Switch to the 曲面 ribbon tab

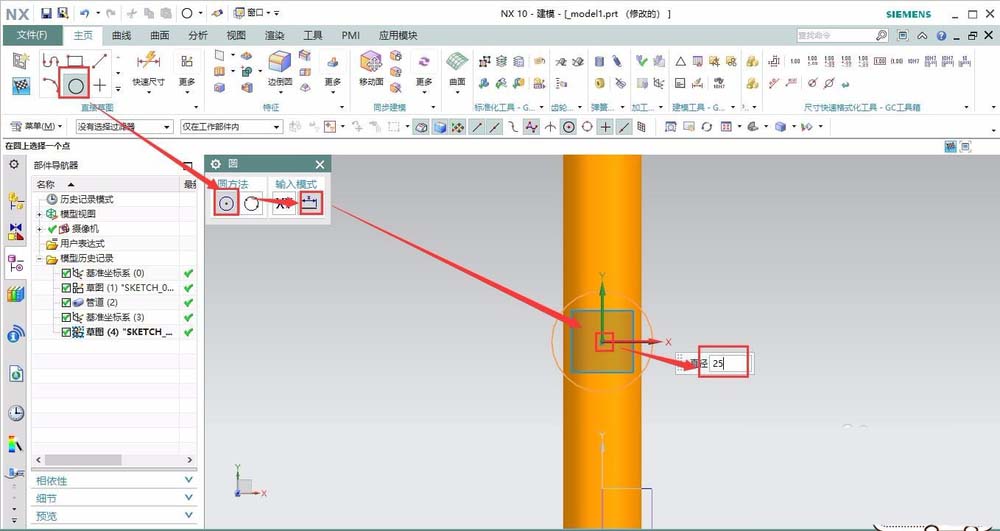pyautogui.click(x=160, y=36)
